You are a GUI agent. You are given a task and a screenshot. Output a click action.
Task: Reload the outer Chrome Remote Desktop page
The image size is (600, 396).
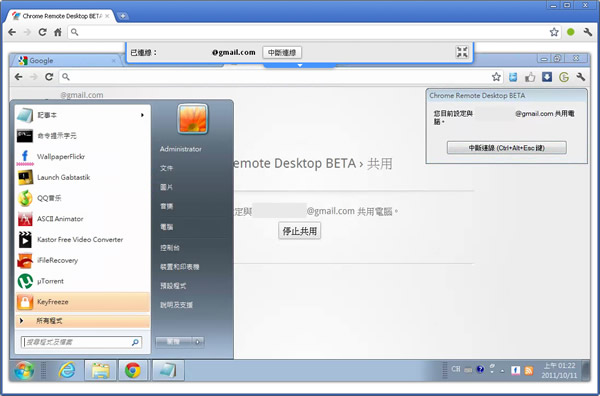click(42, 33)
